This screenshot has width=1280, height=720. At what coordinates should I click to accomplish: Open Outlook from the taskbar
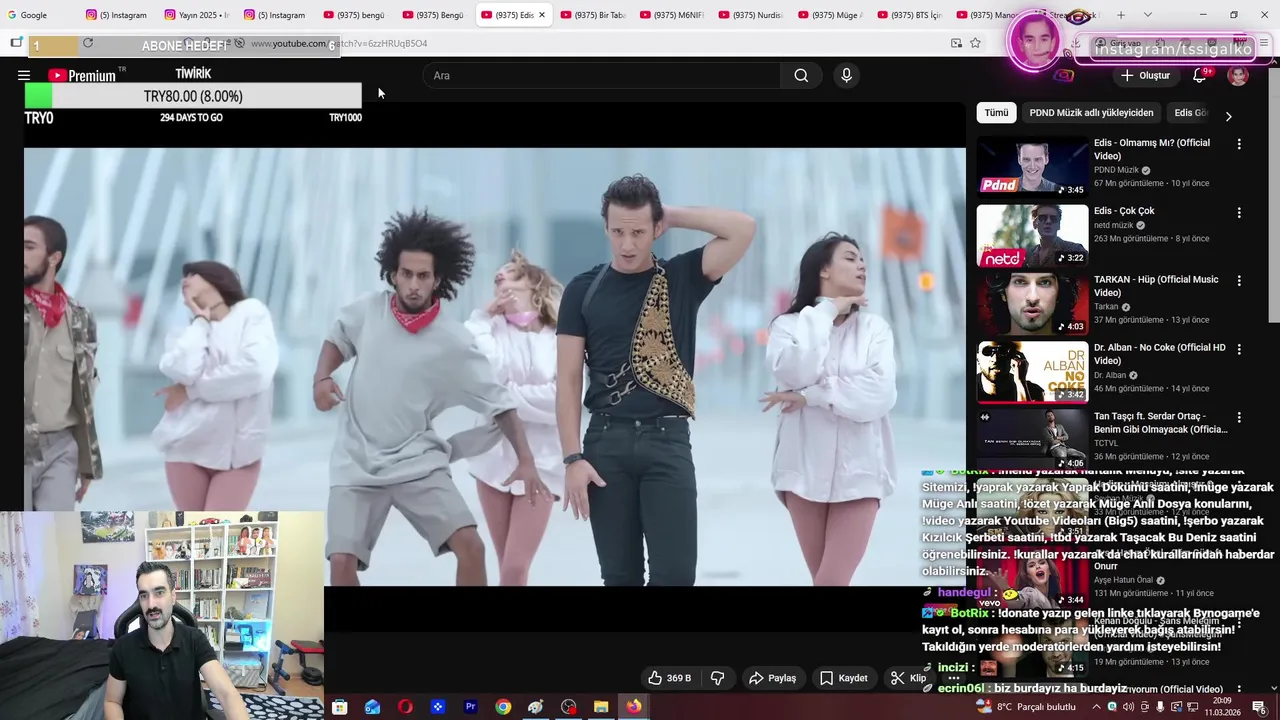(x=372, y=707)
